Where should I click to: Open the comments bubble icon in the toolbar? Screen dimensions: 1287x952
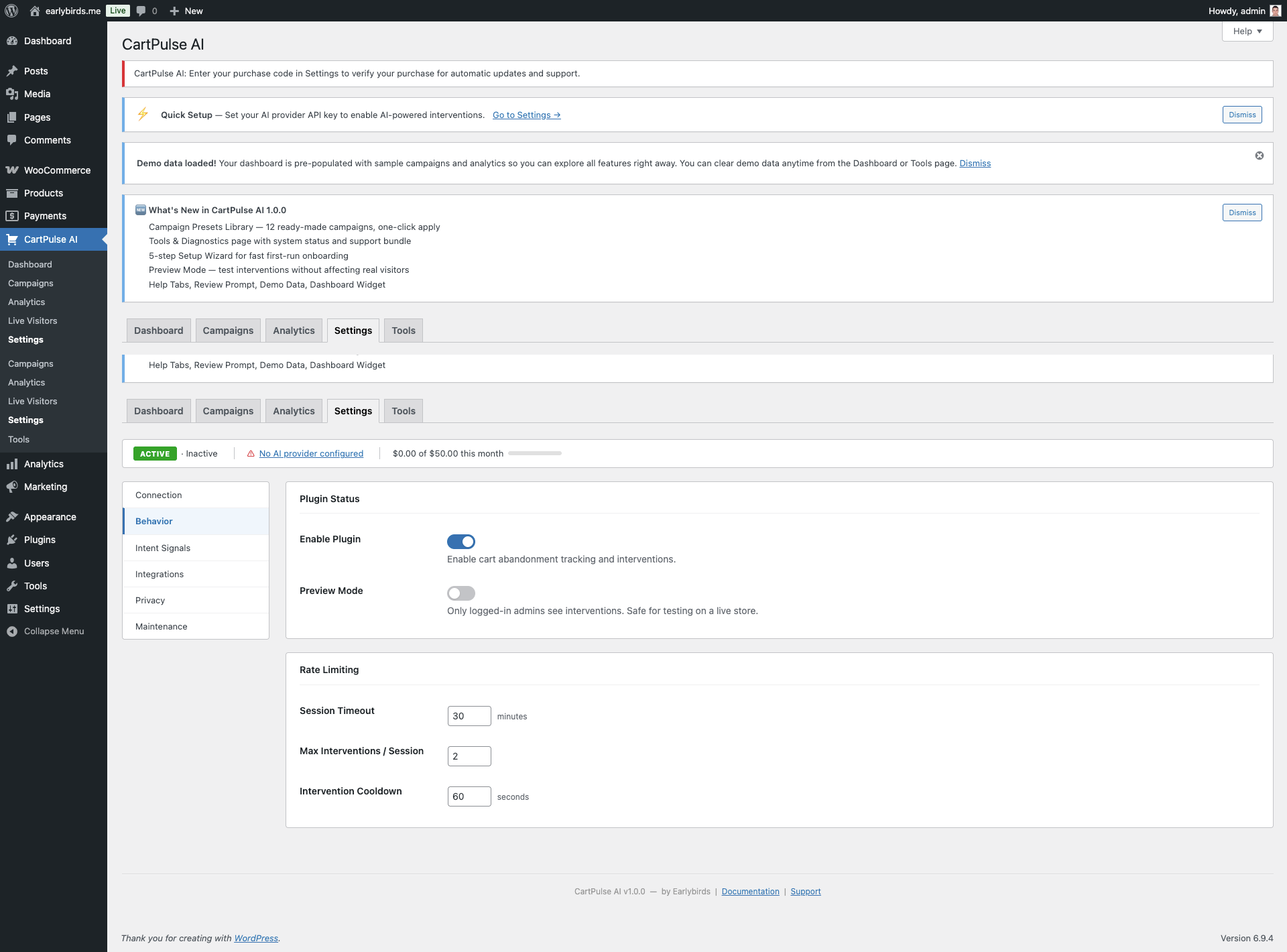(x=141, y=11)
